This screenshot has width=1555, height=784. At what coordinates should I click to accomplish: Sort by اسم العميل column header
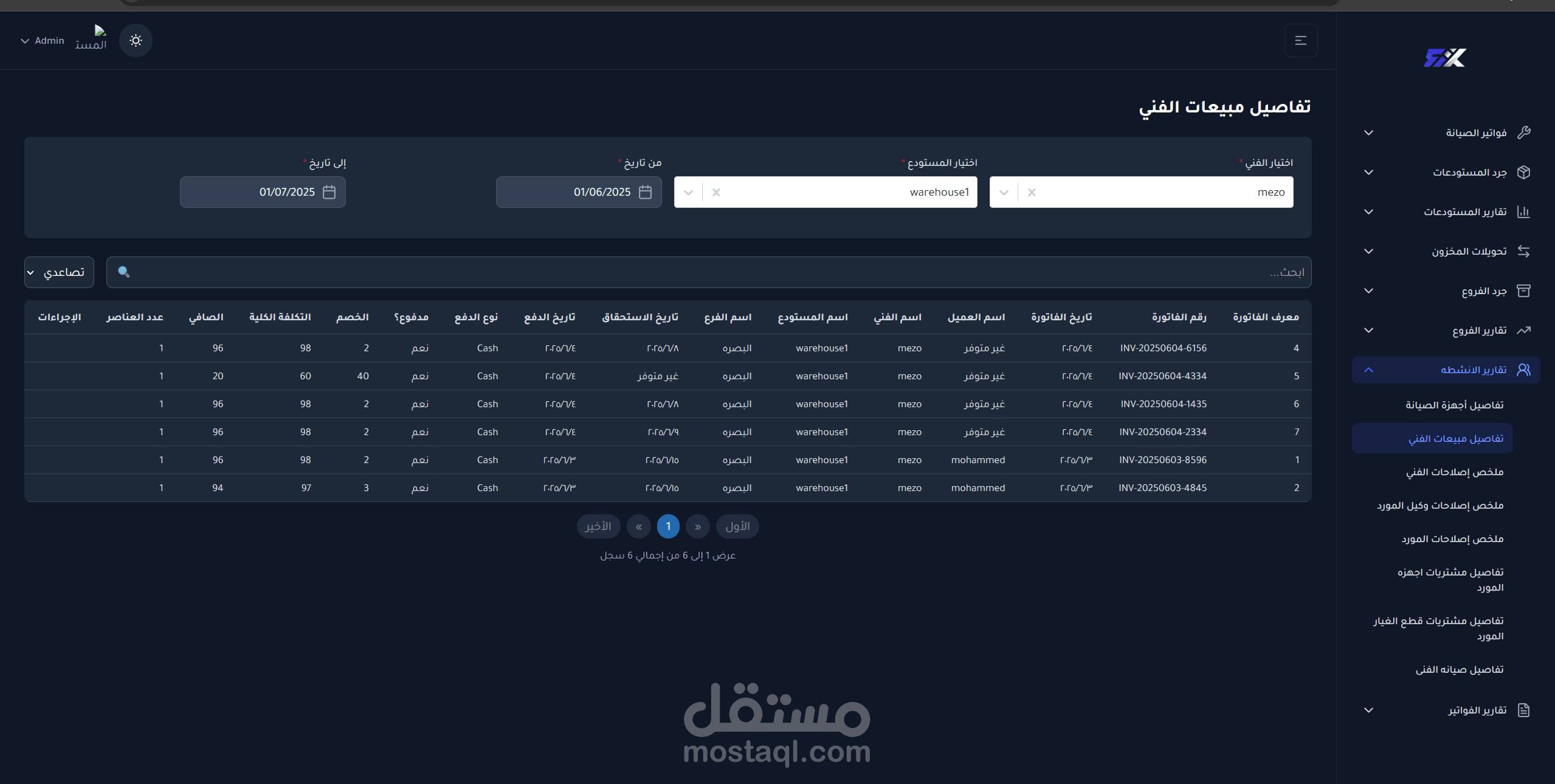pyautogui.click(x=976, y=317)
